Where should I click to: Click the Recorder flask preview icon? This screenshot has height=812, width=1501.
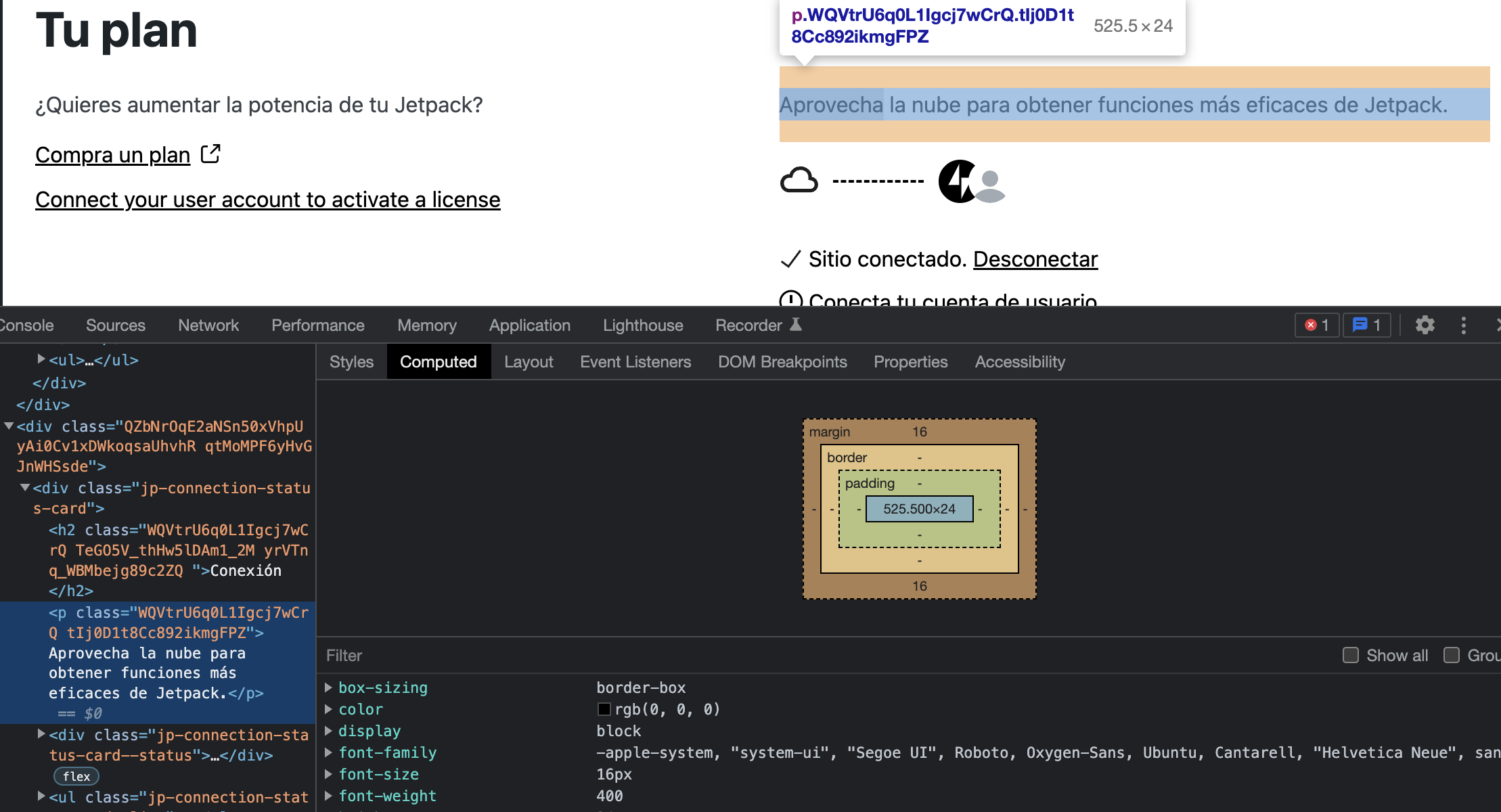796,325
